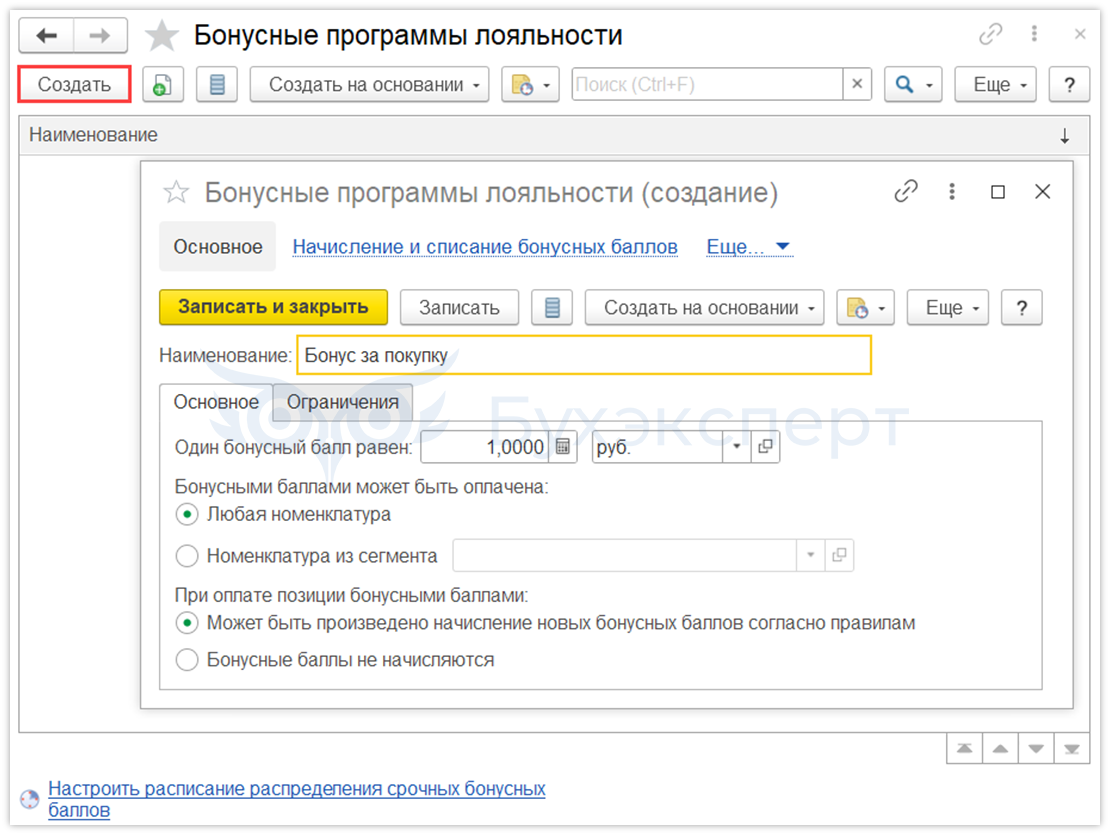This screenshot has height=835, width=1110.
Task: Click the report list icon beside Записать
Action: tap(551, 308)
